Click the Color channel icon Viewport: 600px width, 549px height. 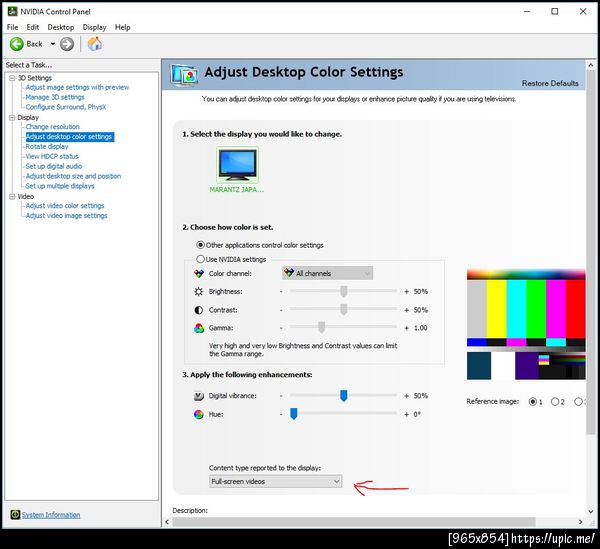click(199, 274)
